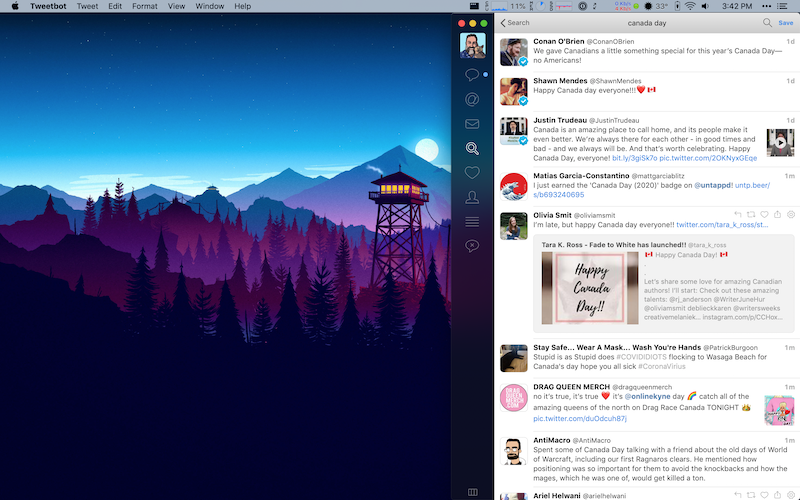Screen dimensions: 800x500
Task: Open DRAG QUEEN MERCH image thumbnail
Action: pos(779,411)
